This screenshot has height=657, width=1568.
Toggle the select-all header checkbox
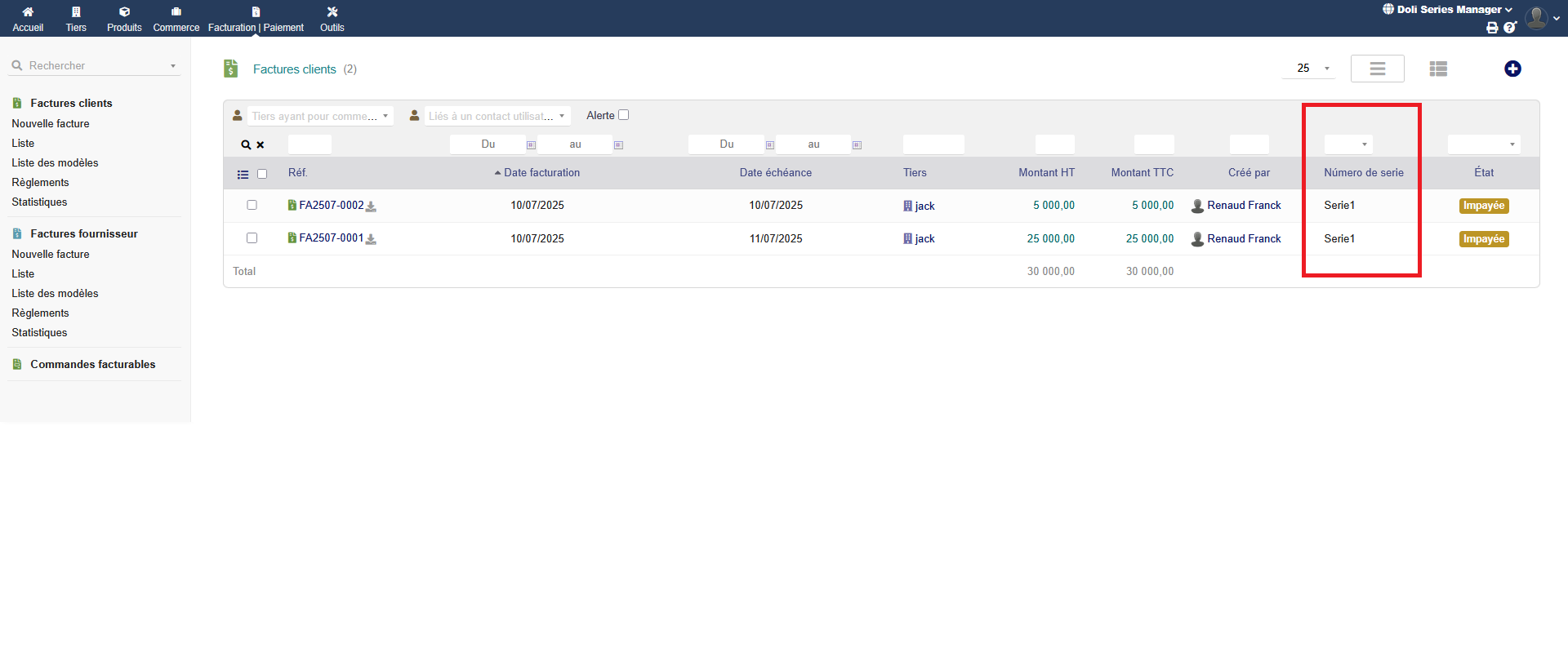pos(262,174)
